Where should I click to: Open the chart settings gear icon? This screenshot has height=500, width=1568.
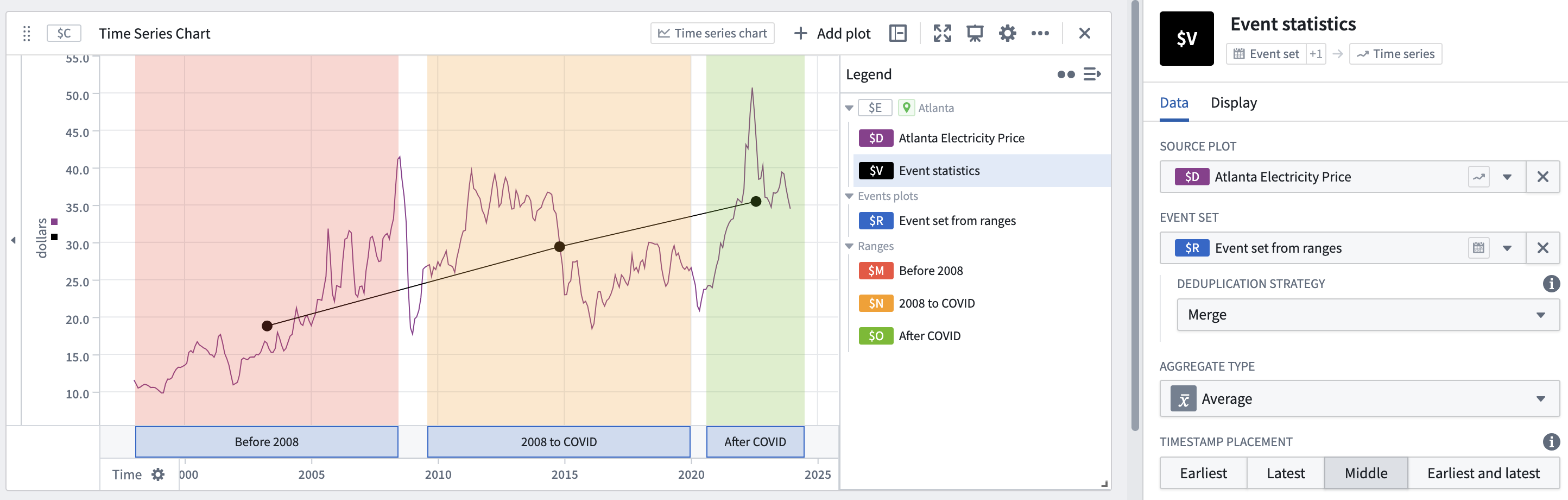(1007, 33)
